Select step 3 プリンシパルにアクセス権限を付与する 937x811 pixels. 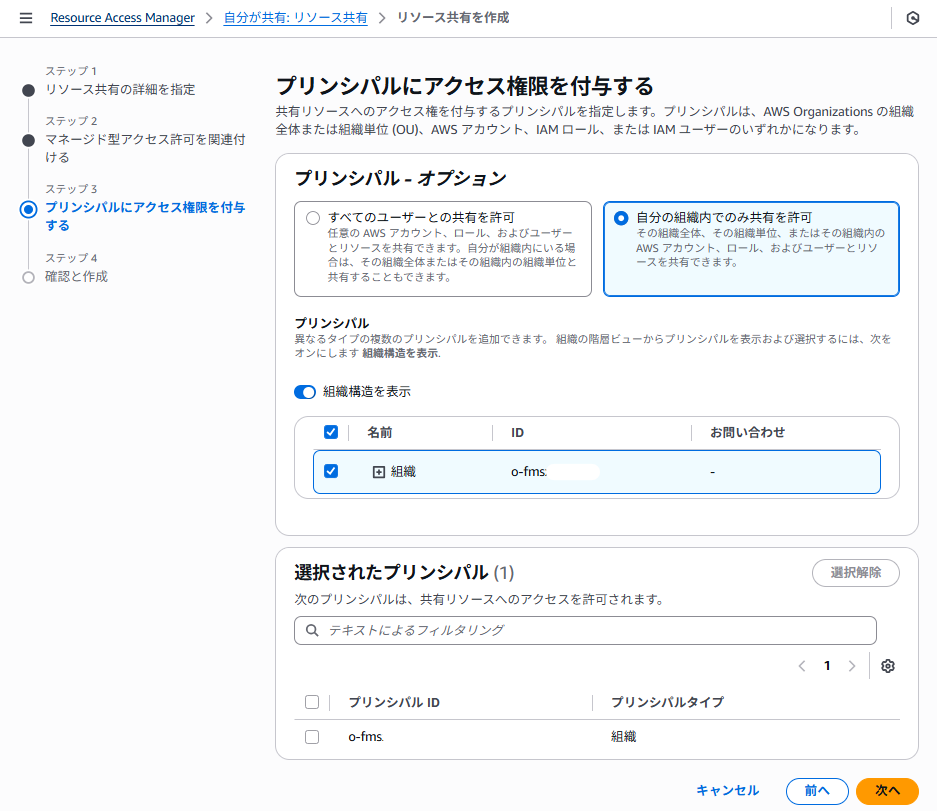(x=145, y=216)
